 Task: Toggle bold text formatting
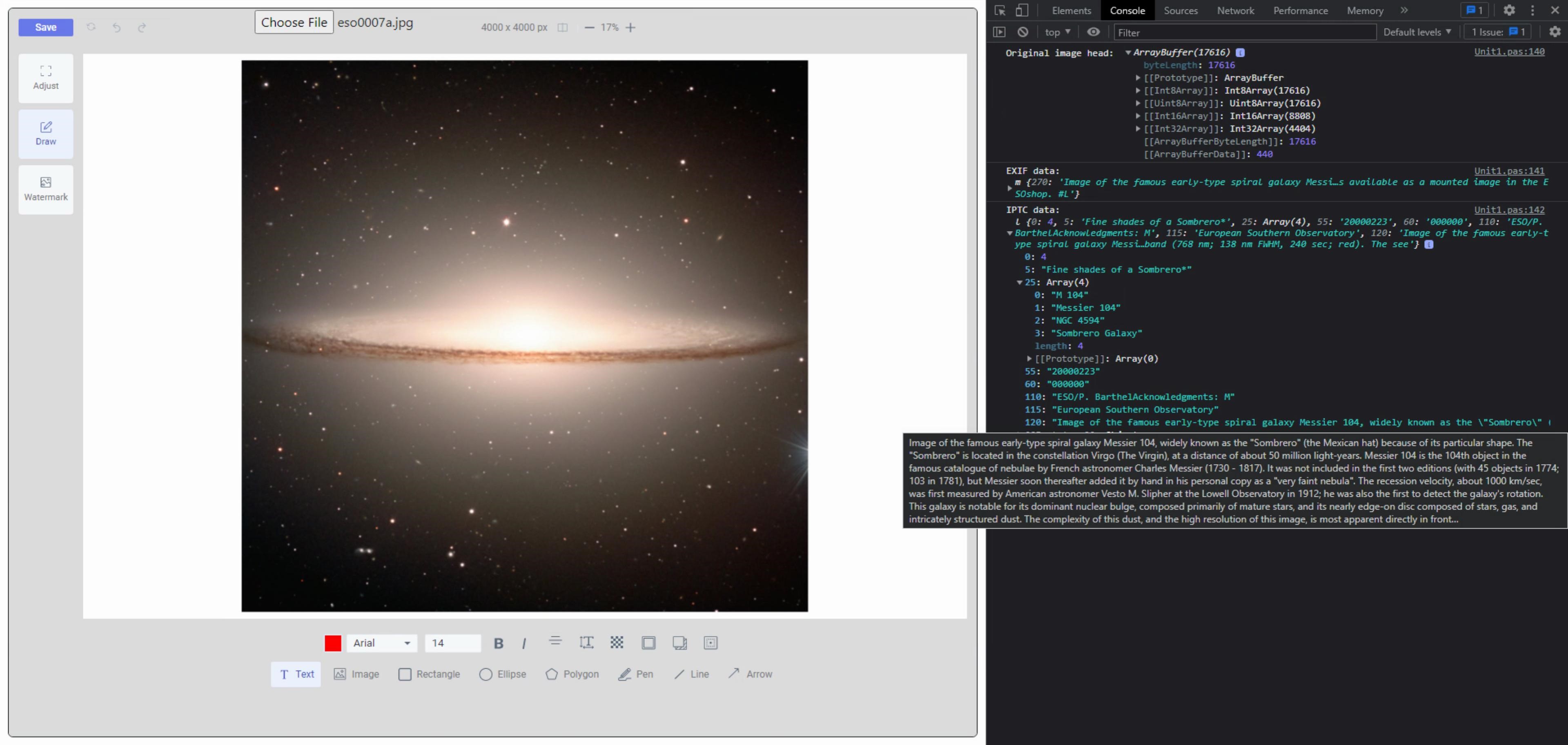coord(499,643)
